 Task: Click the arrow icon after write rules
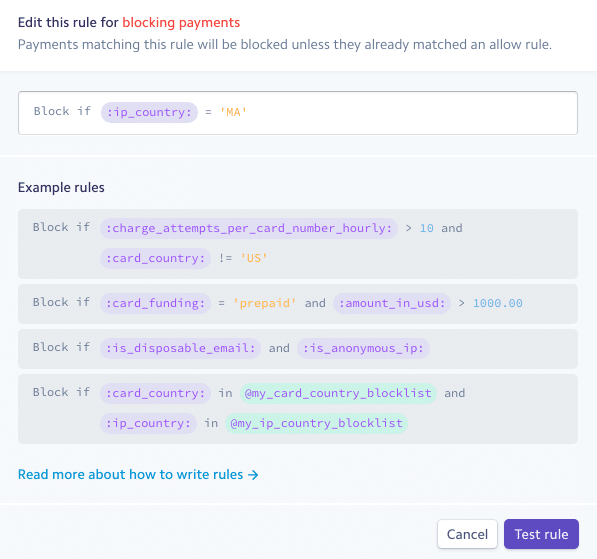click(253, 475)
